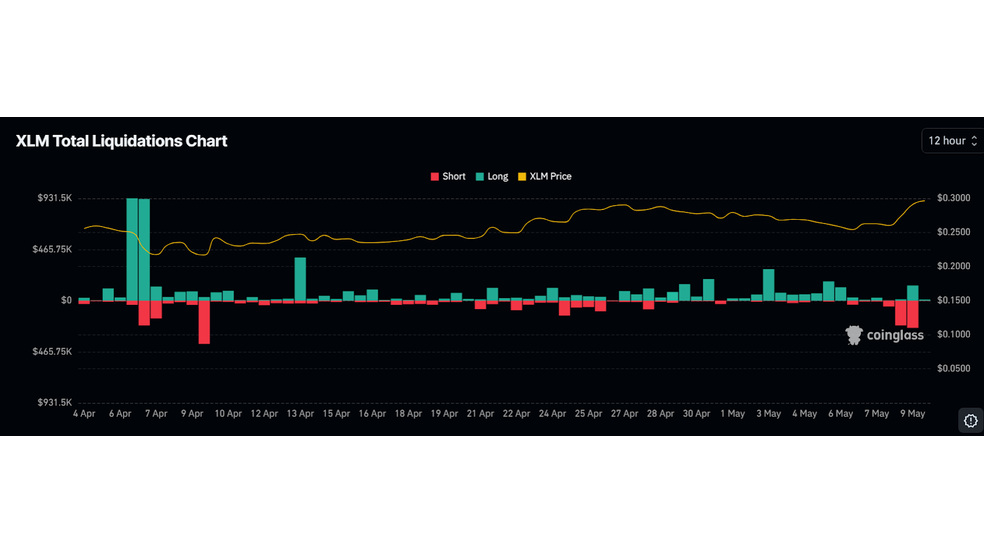Click the 25 Apr axis label
This screenshot has height=554, width=984.
pyautogui.click(x=588, y=413)
